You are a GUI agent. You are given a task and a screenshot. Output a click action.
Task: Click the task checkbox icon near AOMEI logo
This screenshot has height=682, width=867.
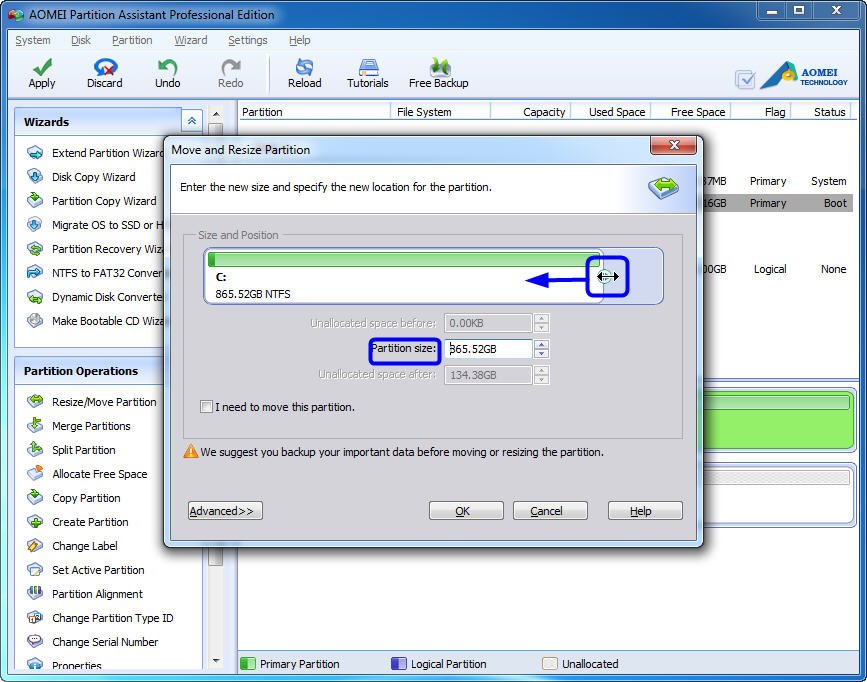(x=745, y=80)
